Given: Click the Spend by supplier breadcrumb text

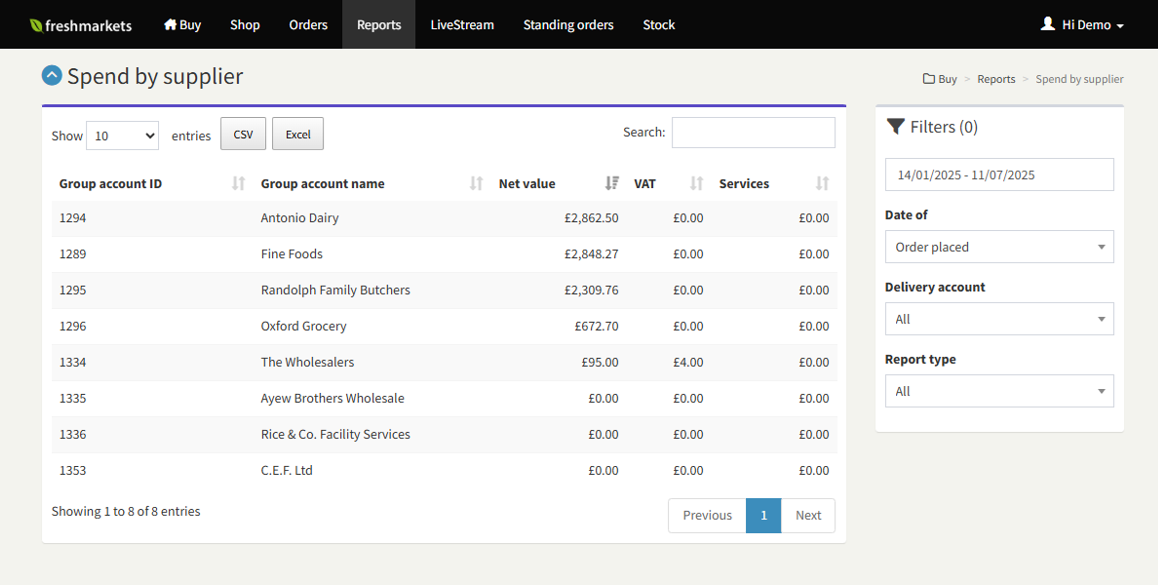Looking at the screenshot, I should tap(1080, 79).
